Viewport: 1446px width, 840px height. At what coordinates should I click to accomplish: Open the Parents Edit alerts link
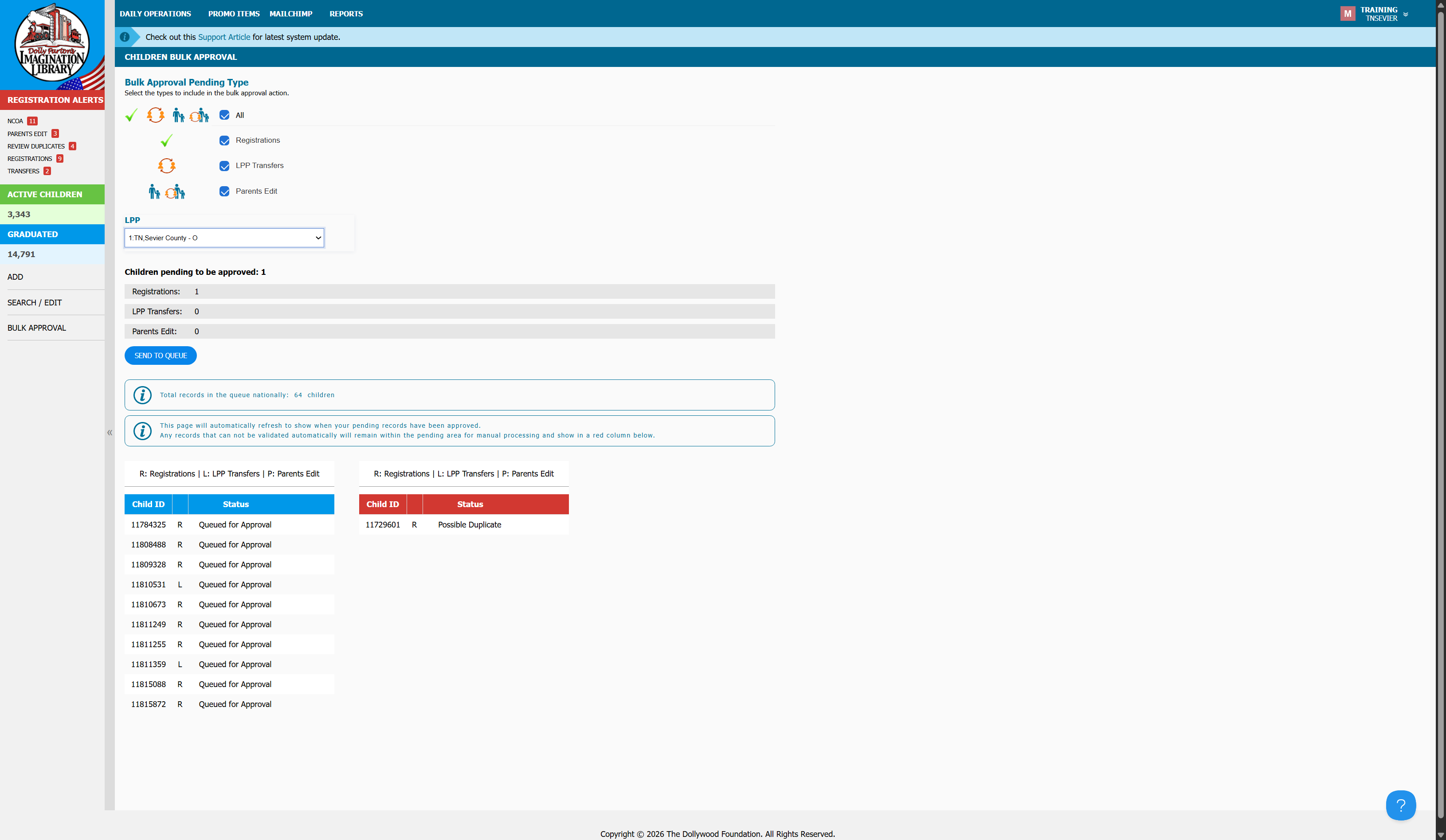click(27, 134)
